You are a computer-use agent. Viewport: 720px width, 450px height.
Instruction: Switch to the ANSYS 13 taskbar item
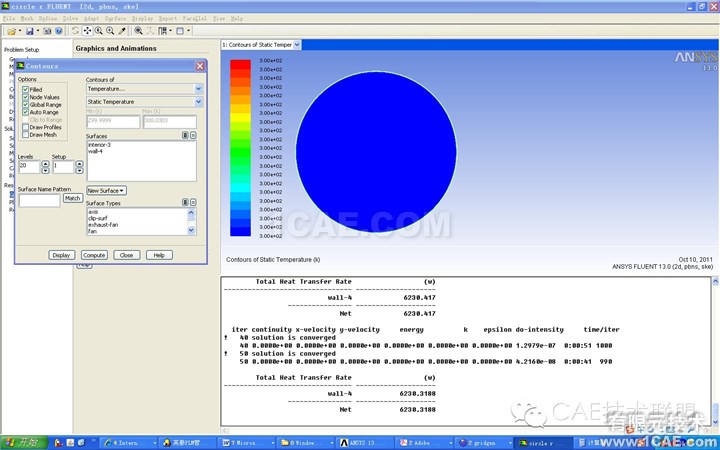(x=363, y=443)
